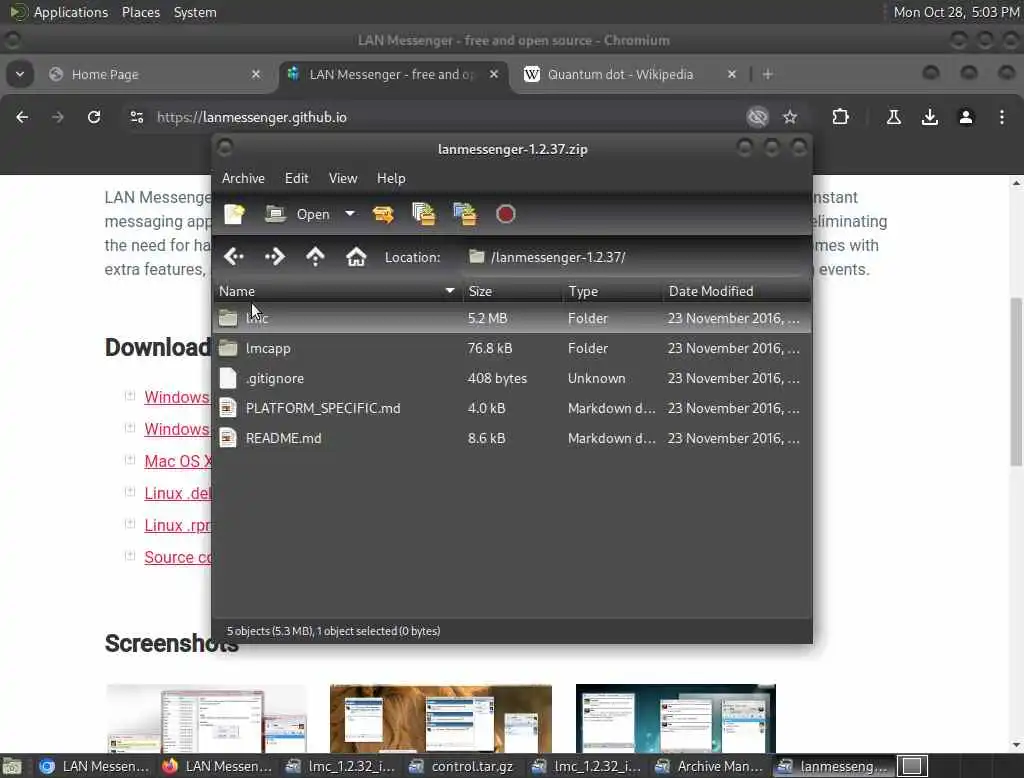1024x778 pixels.
Task: Open the middle screenshot thumbnail on the webpage
Action: tap(441, 719)
